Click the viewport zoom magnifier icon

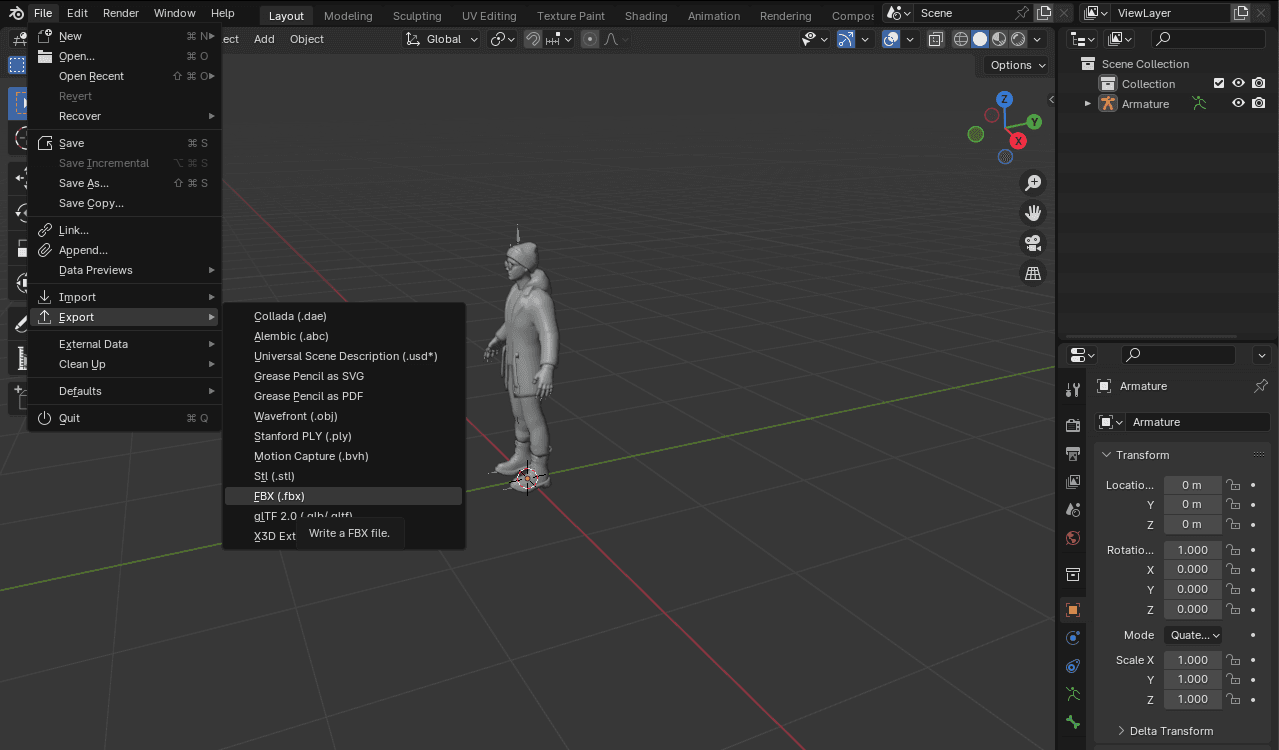tap(1032, 182)
